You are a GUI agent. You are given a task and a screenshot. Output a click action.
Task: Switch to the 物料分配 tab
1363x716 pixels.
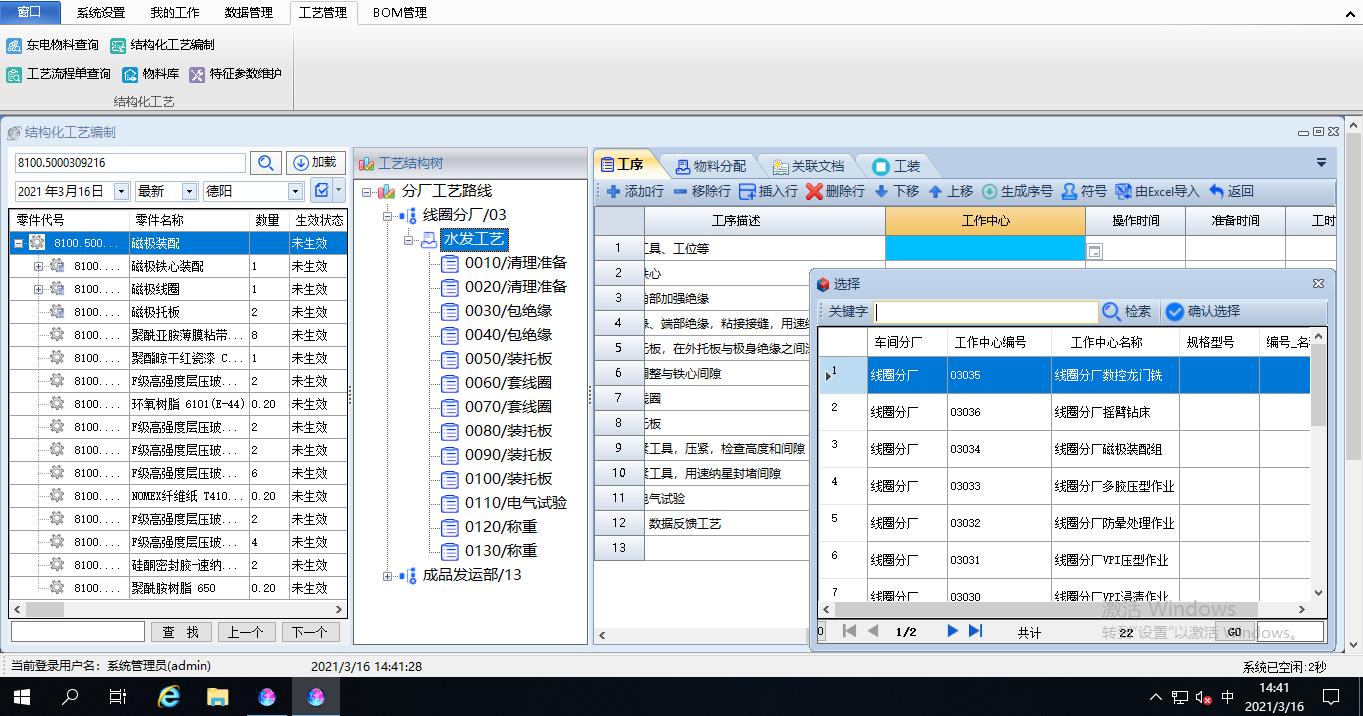point(710,166)
